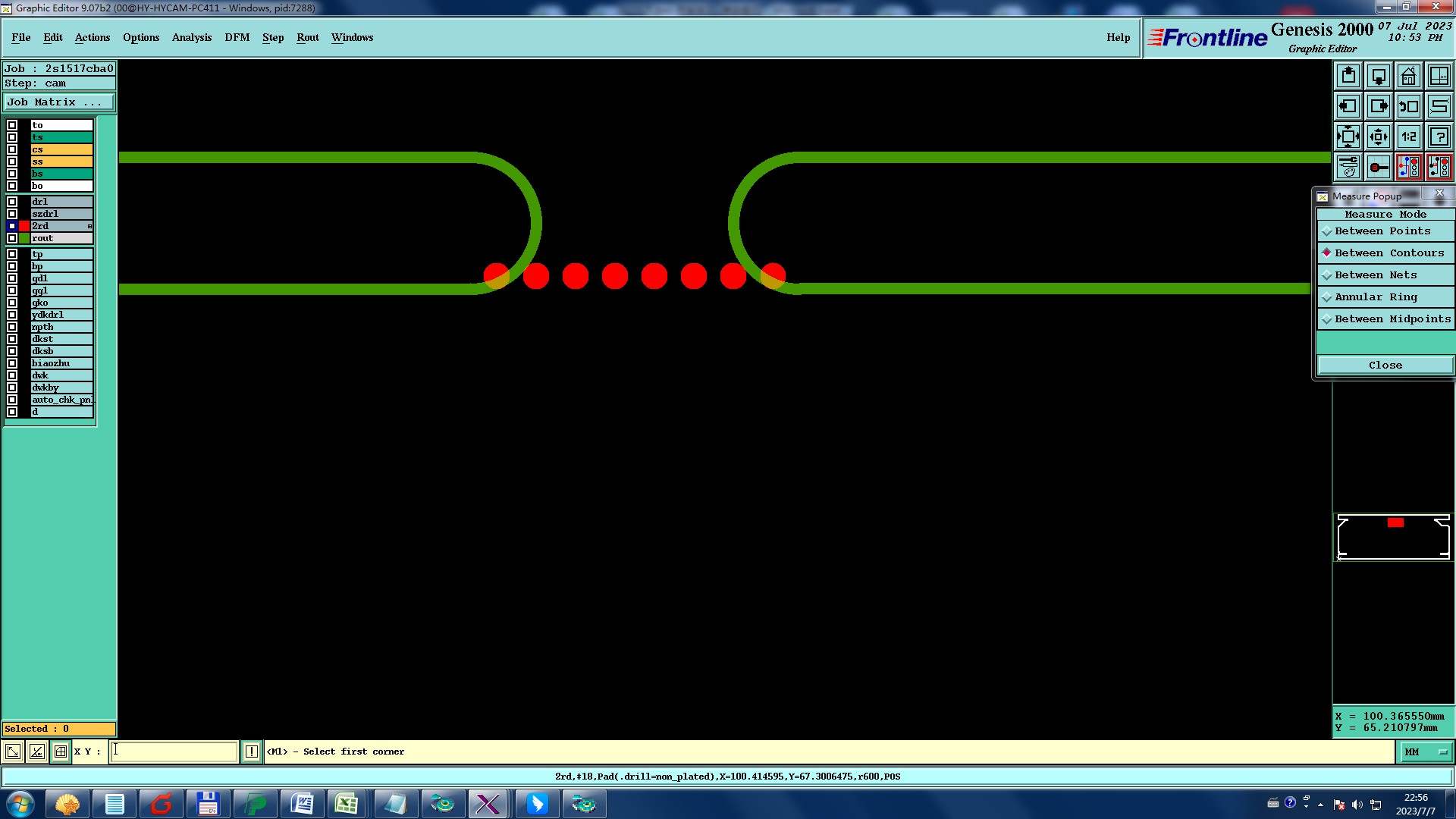1456x819 pixels.
Task: Click the previous view undo-zoom icon
Action: (x=1408, y=106)
